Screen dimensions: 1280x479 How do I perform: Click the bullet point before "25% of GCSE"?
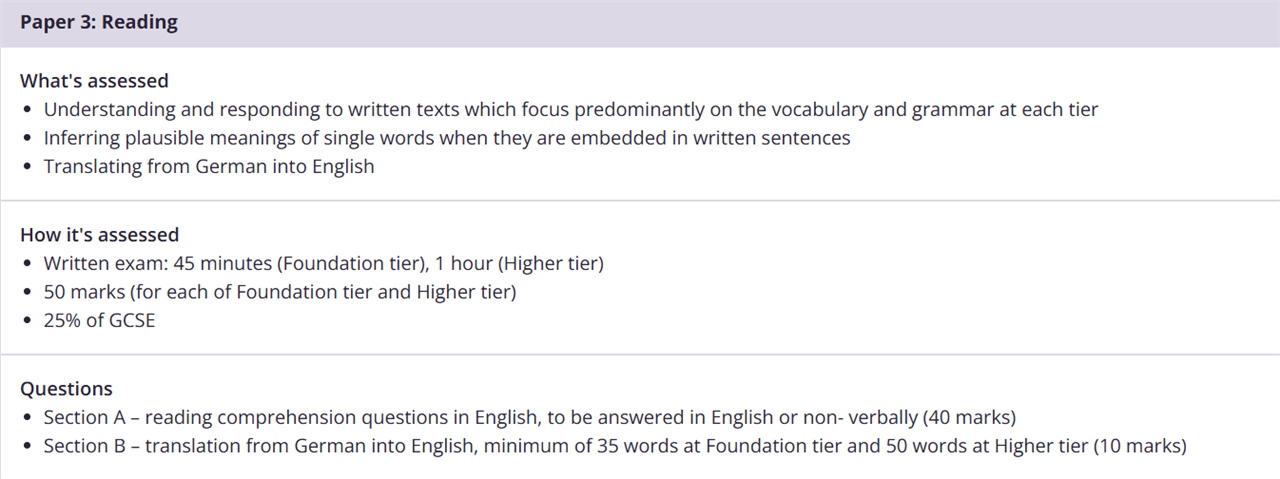coord(27,322)
